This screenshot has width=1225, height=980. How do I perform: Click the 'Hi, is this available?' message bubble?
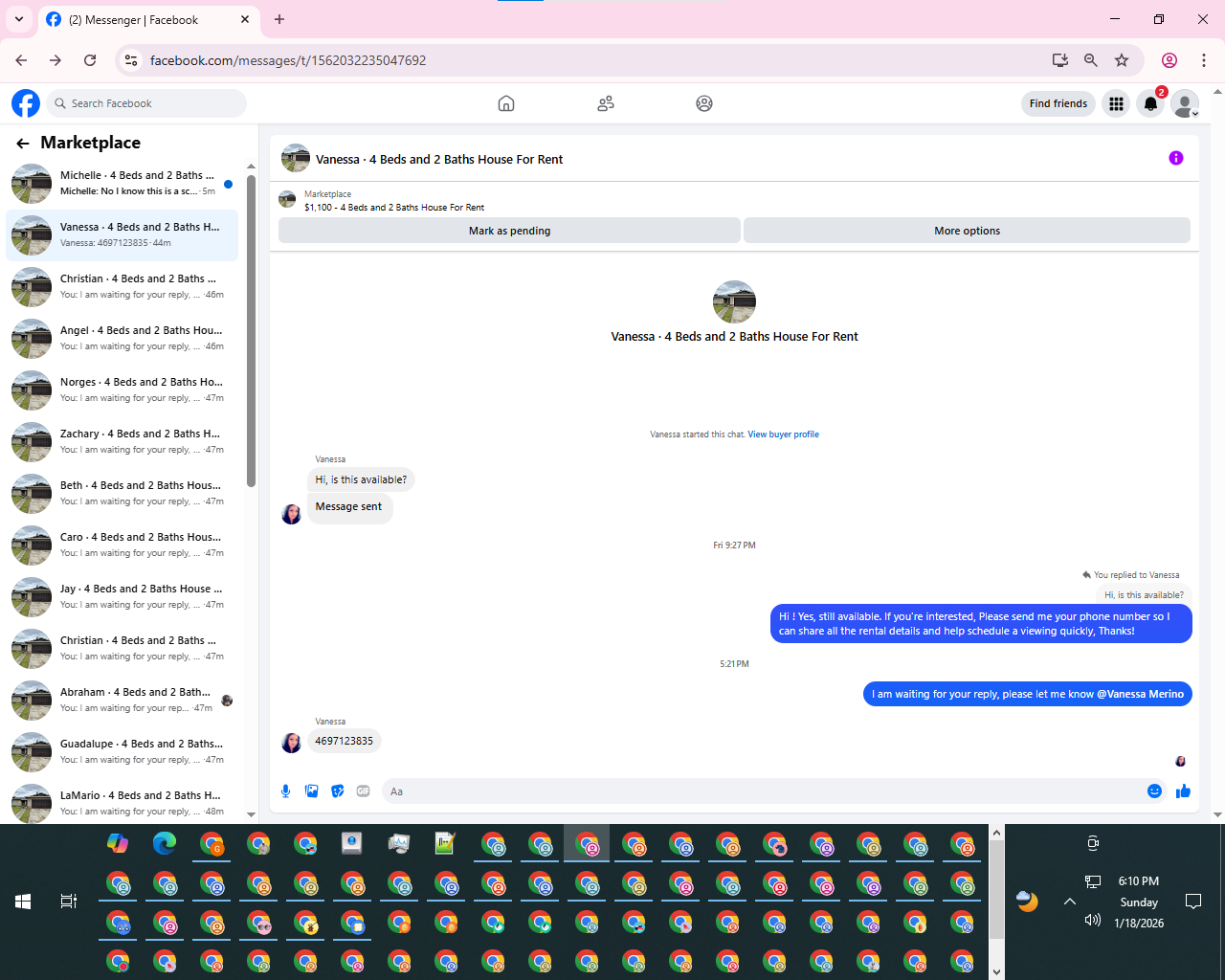click(361, 479)
